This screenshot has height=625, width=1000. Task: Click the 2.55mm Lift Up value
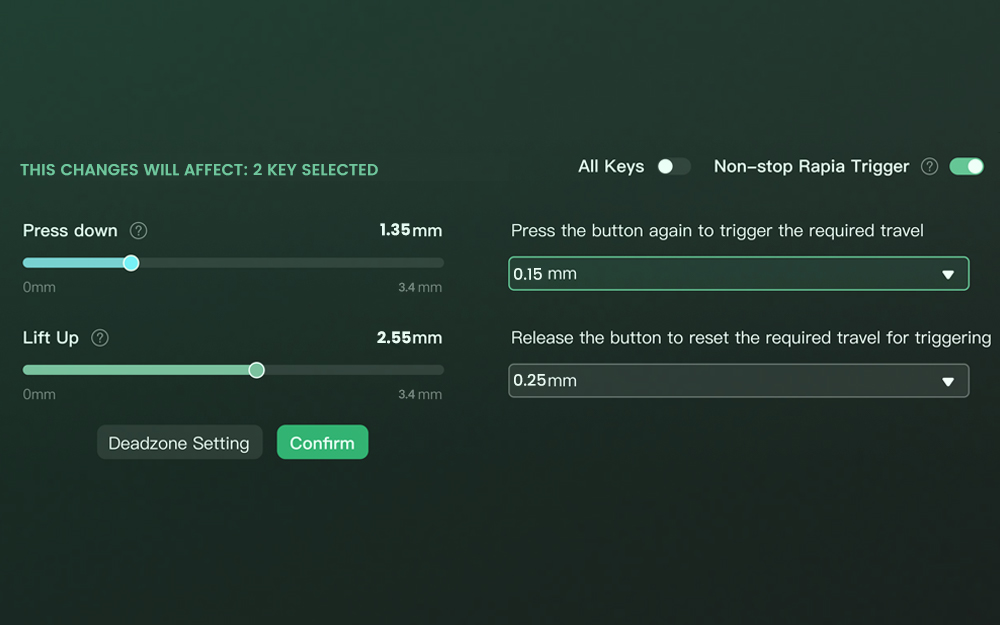[x=409, y=338]
